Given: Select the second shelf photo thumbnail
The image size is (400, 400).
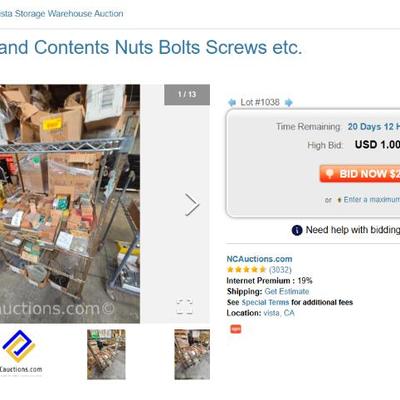Looking at the screenshot, I should point(106,354).
